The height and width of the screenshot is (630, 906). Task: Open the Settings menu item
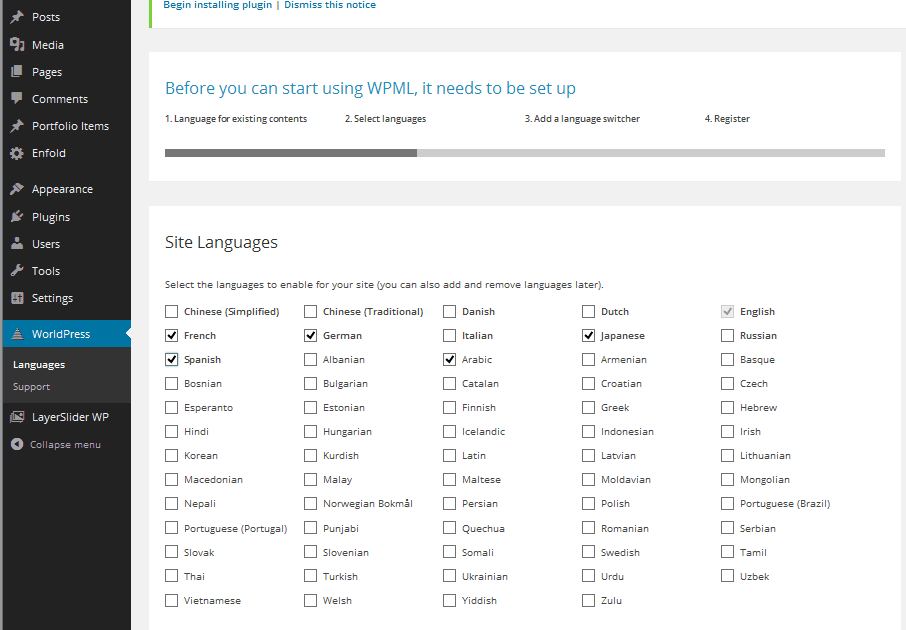point(52,298)
